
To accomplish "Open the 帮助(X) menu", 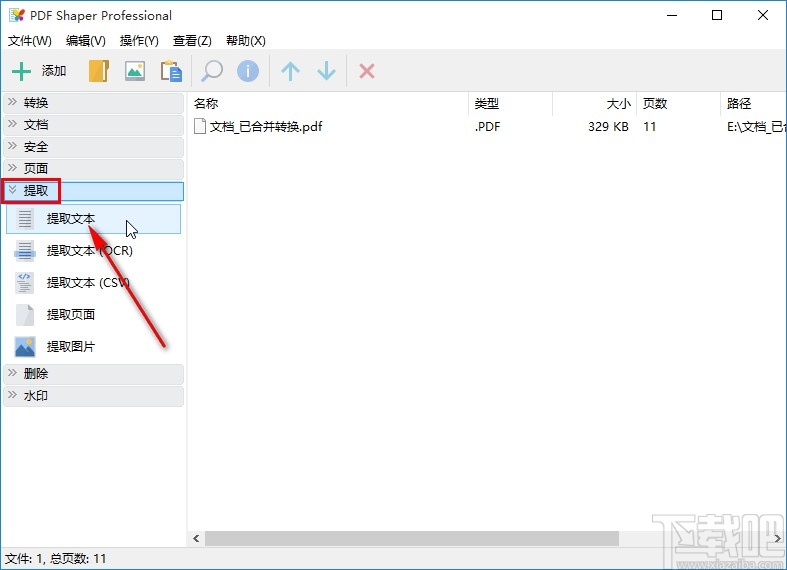I will 246,41.
